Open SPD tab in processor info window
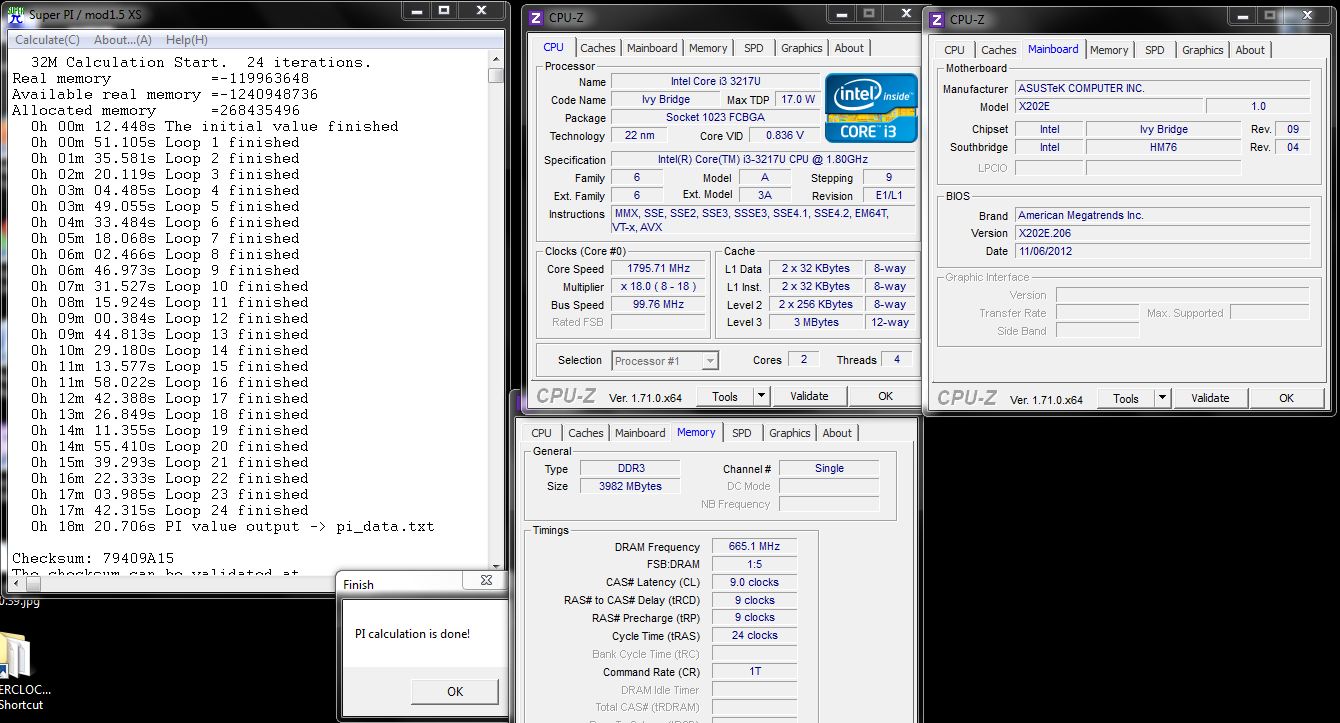Screen dimensions: 1340x723 pyautogui.click(x=754, y=48)
